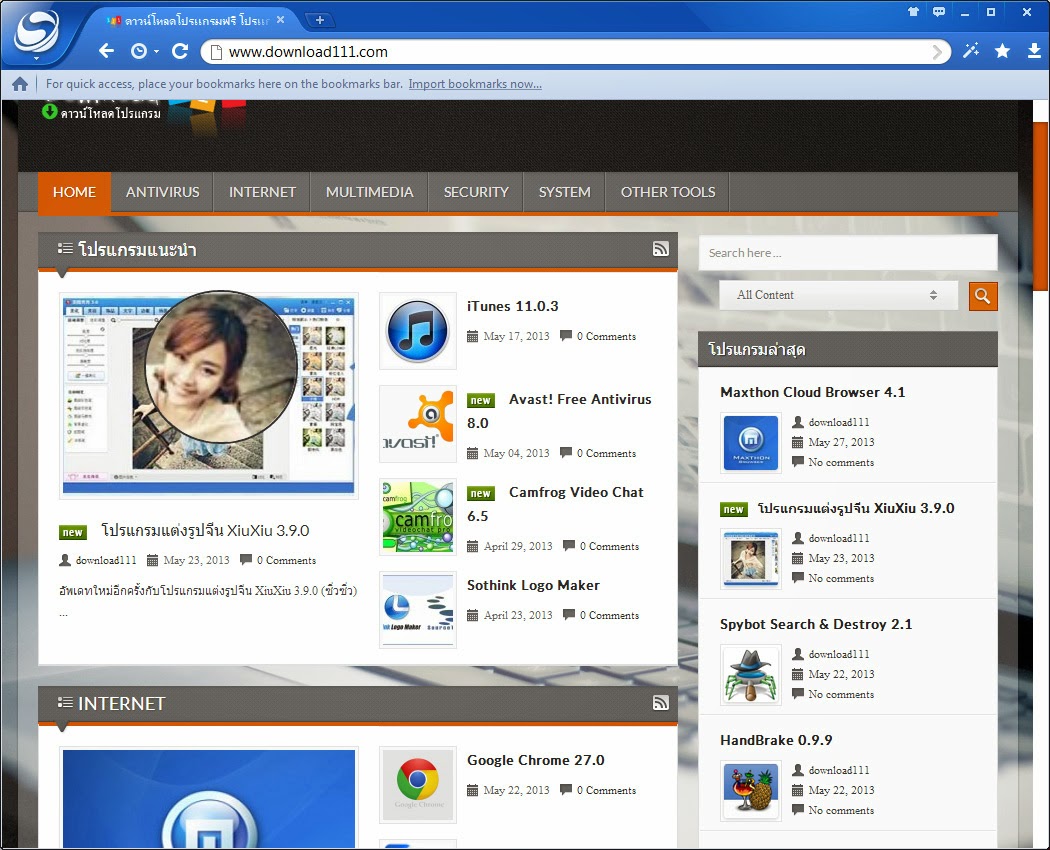Click the home icon on bookmarks bar
The image size is (1050, 850).
(x=20, y=84)
